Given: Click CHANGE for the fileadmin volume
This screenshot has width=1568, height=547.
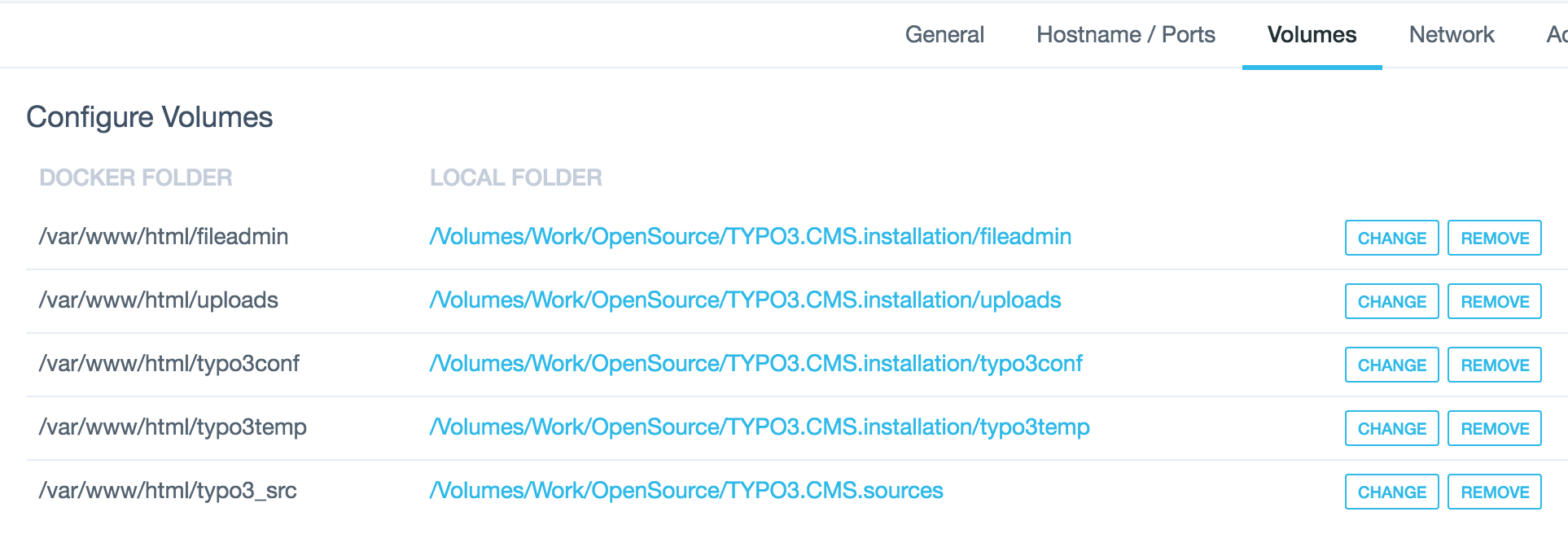Looking at the screenshot, I should click(x=1391, y=238).
